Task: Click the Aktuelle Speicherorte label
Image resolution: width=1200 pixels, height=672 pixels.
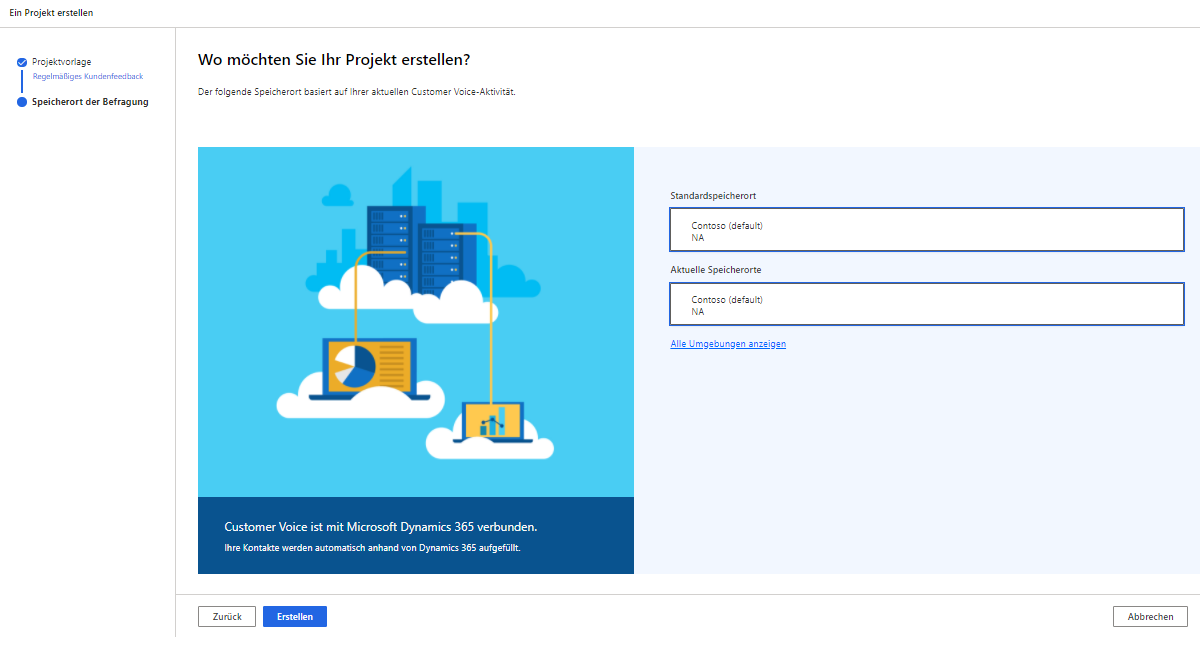Action: pyautogui.click(x=716, y=270)
